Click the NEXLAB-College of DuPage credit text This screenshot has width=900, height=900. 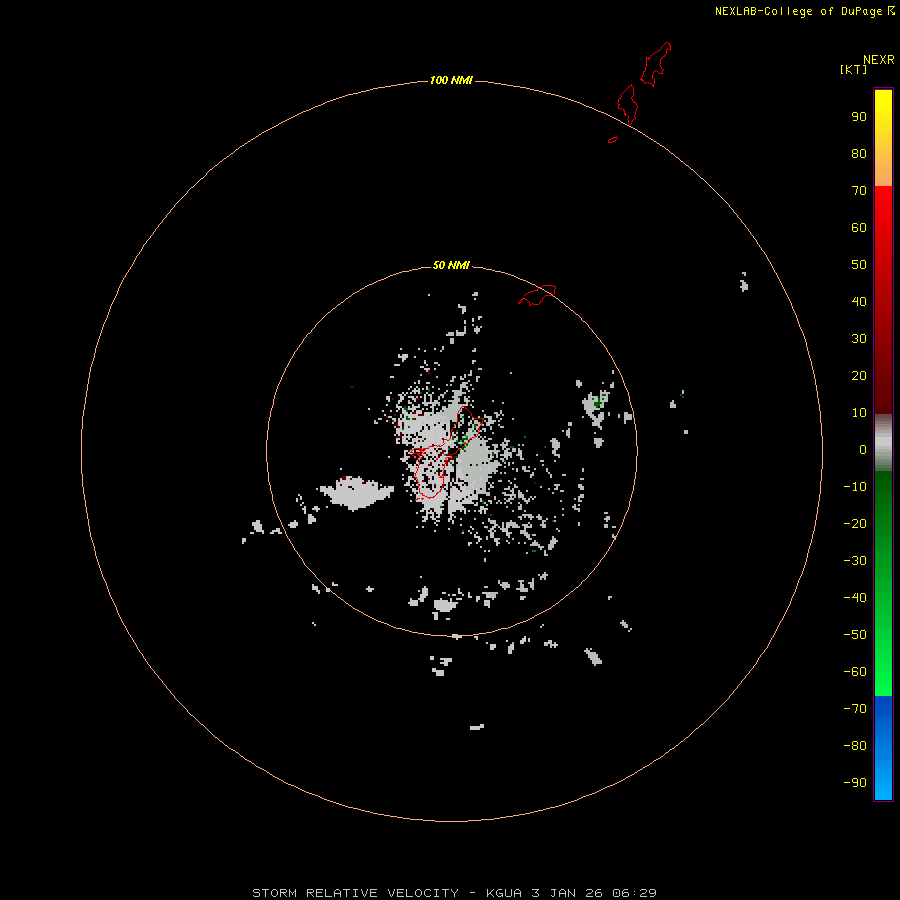tap(804, 11)
